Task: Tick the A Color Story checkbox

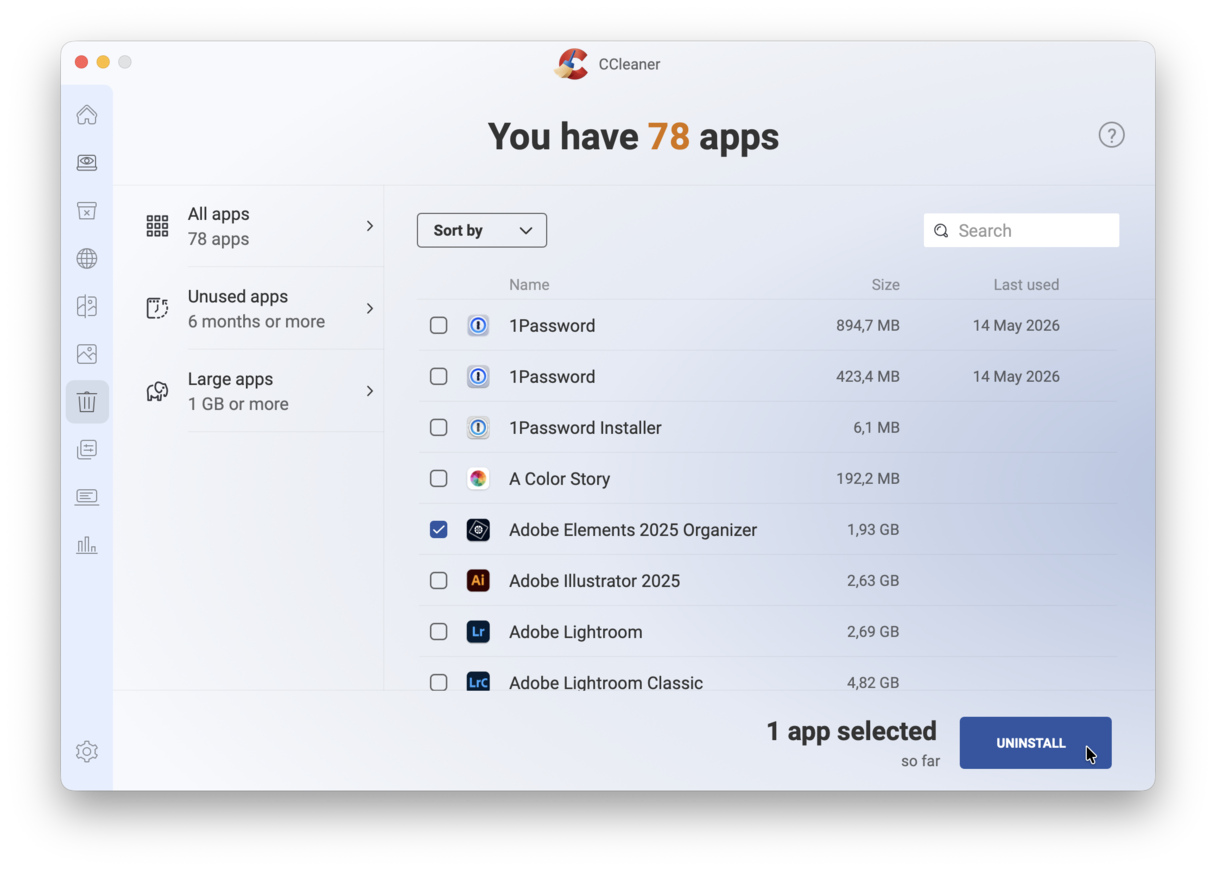Action: tap(438, 478)
